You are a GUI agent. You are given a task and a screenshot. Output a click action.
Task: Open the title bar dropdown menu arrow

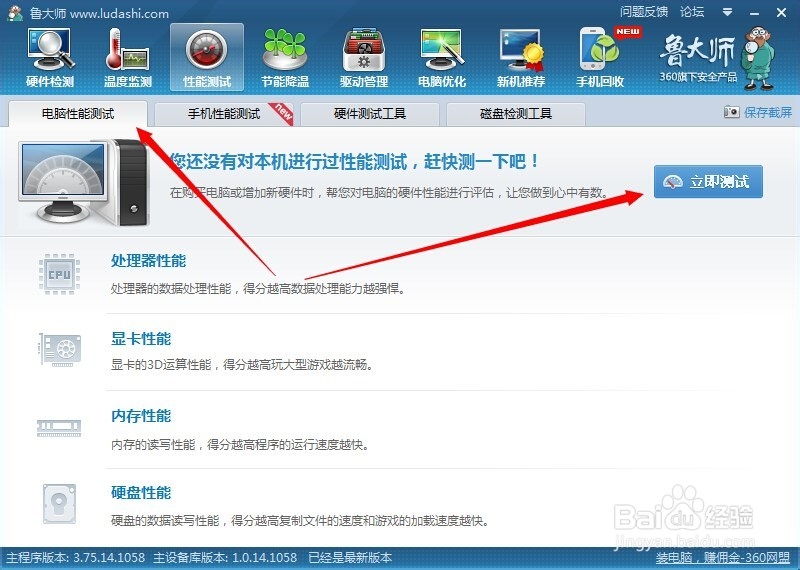(x=728, y=12)
